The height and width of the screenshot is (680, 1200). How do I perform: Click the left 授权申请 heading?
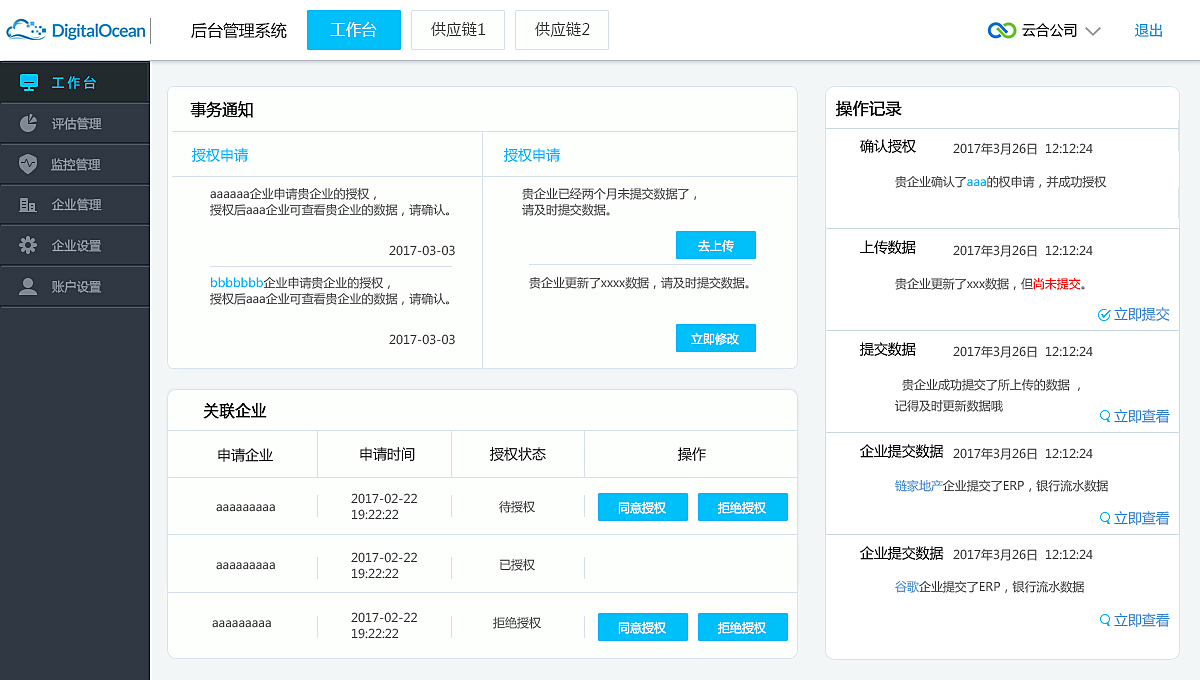point(220,155)
